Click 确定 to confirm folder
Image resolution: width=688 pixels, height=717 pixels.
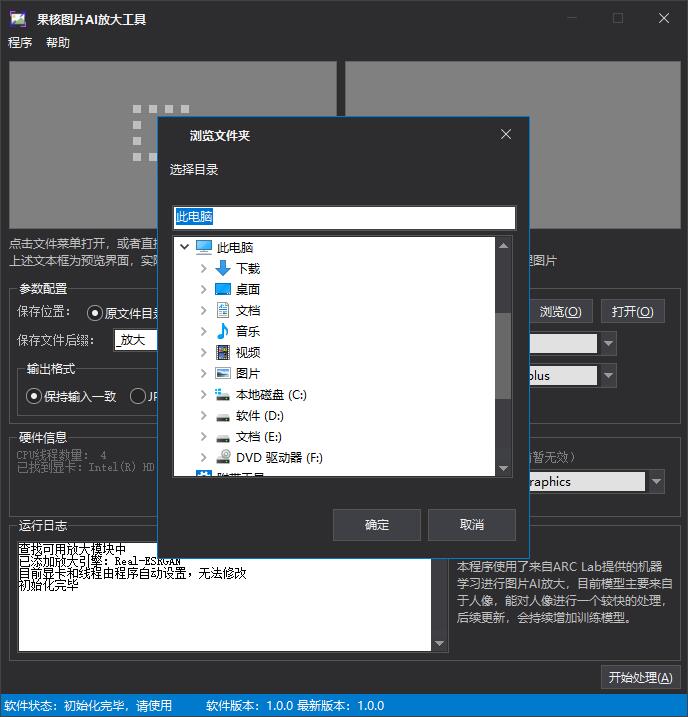pyautogui.click(x=377, y=524)
